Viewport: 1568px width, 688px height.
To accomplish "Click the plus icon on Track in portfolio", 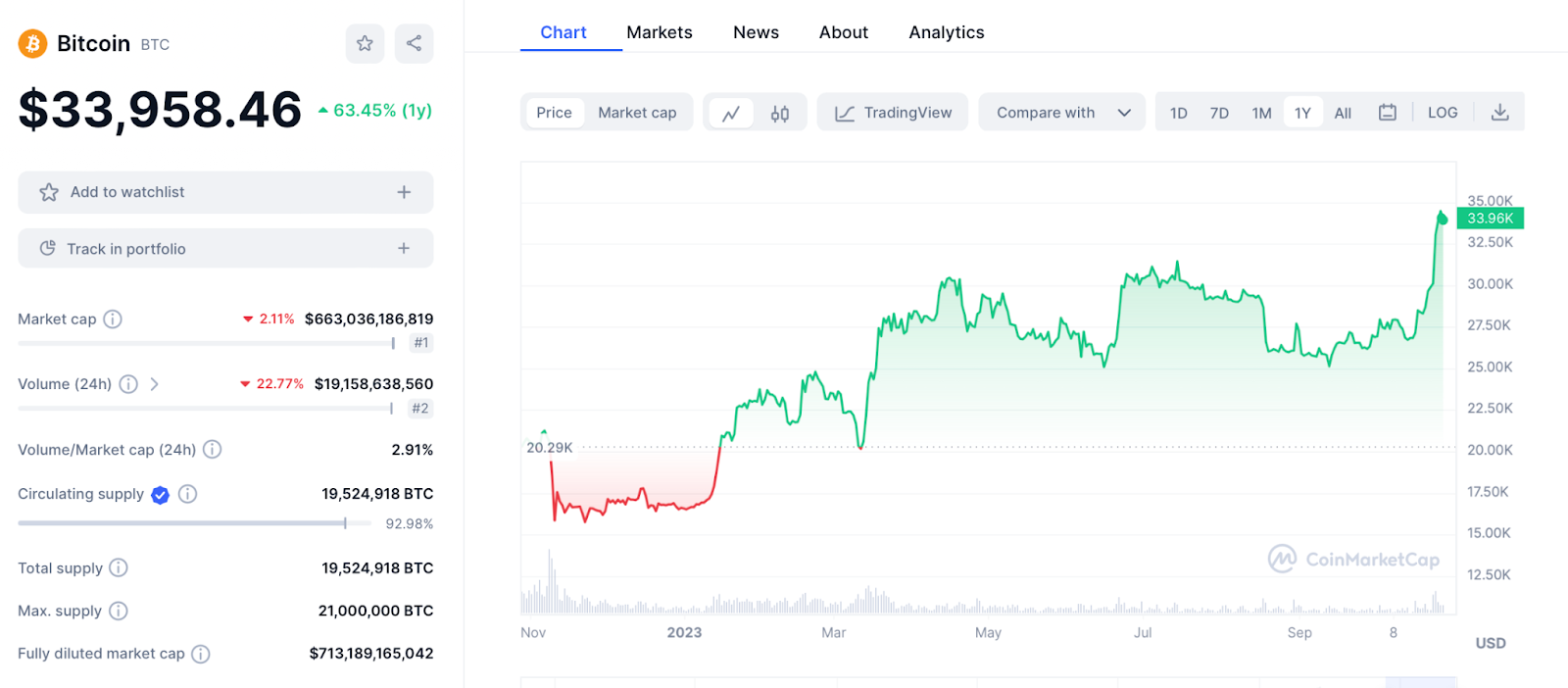I will pyautogui.click(x=404, y=248).
